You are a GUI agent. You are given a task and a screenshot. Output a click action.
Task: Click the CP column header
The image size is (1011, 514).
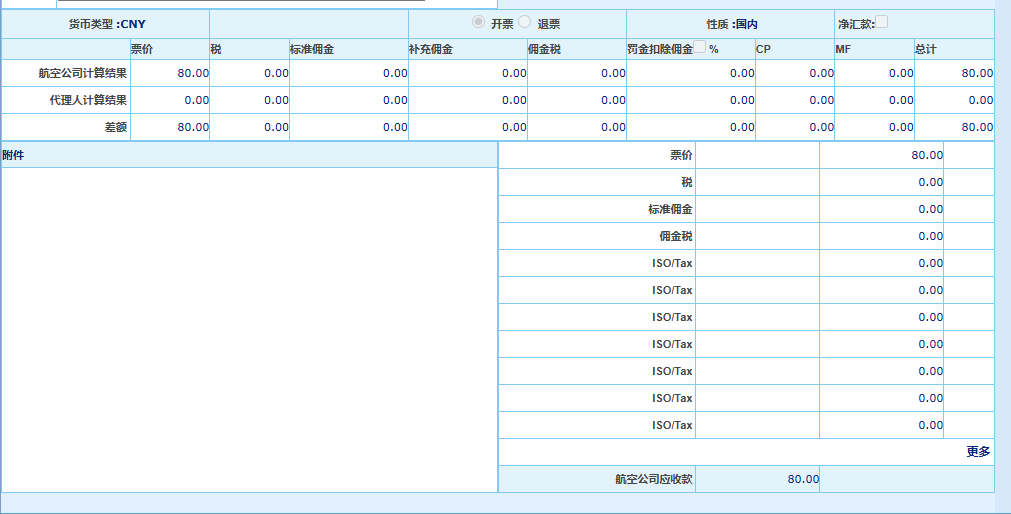point(763,49)
